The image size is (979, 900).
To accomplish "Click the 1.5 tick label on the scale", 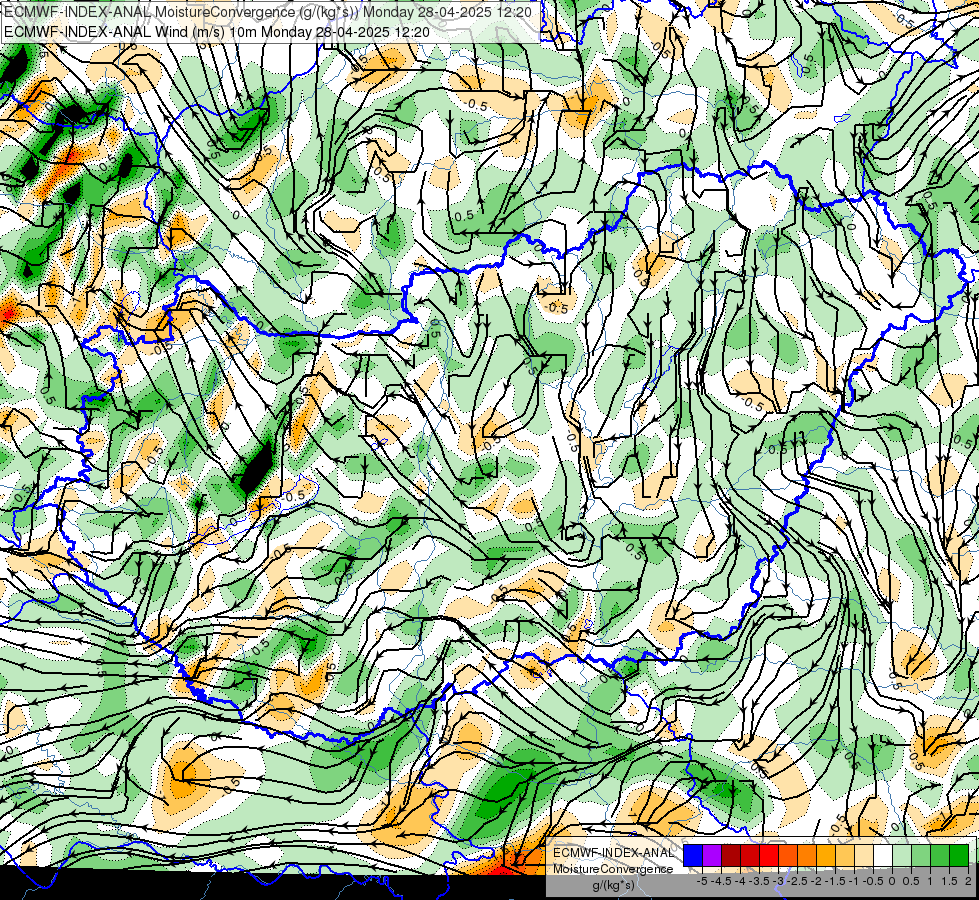I will tap(949, 881).
